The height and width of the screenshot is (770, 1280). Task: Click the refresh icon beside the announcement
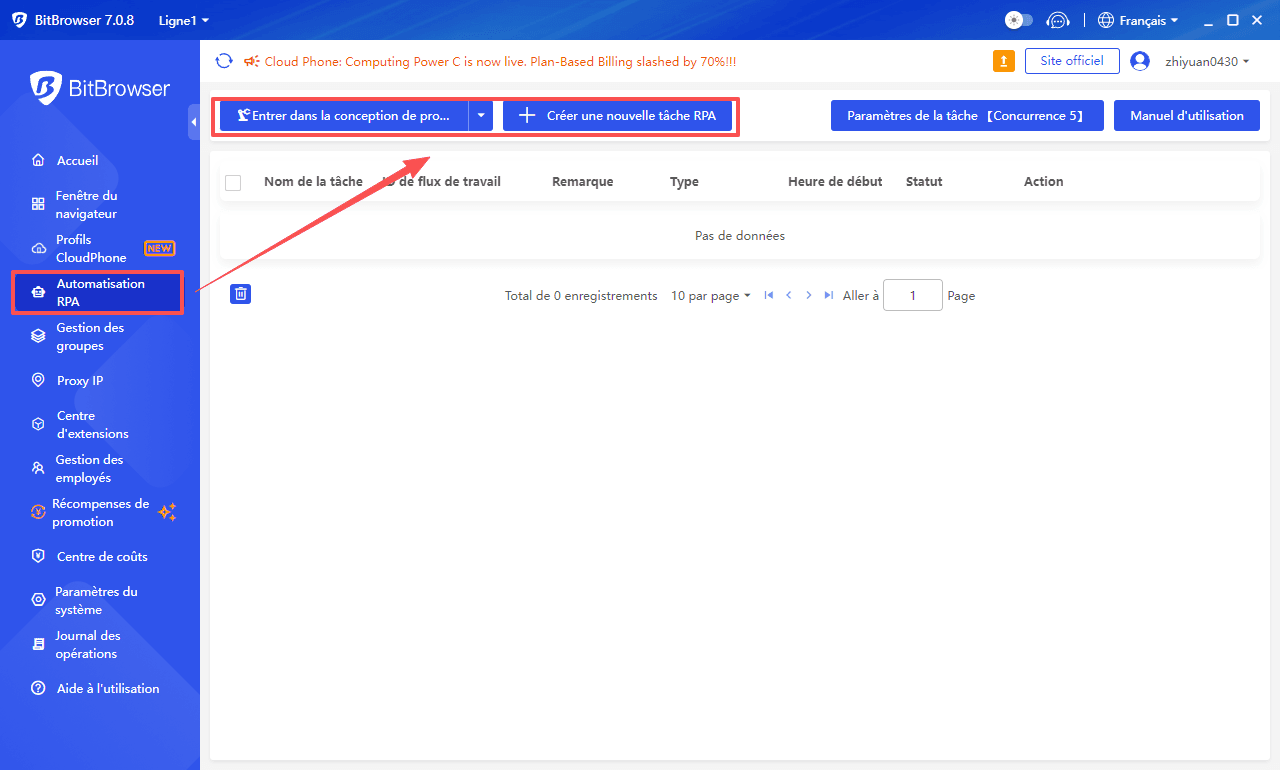click(x=224, y=60)
